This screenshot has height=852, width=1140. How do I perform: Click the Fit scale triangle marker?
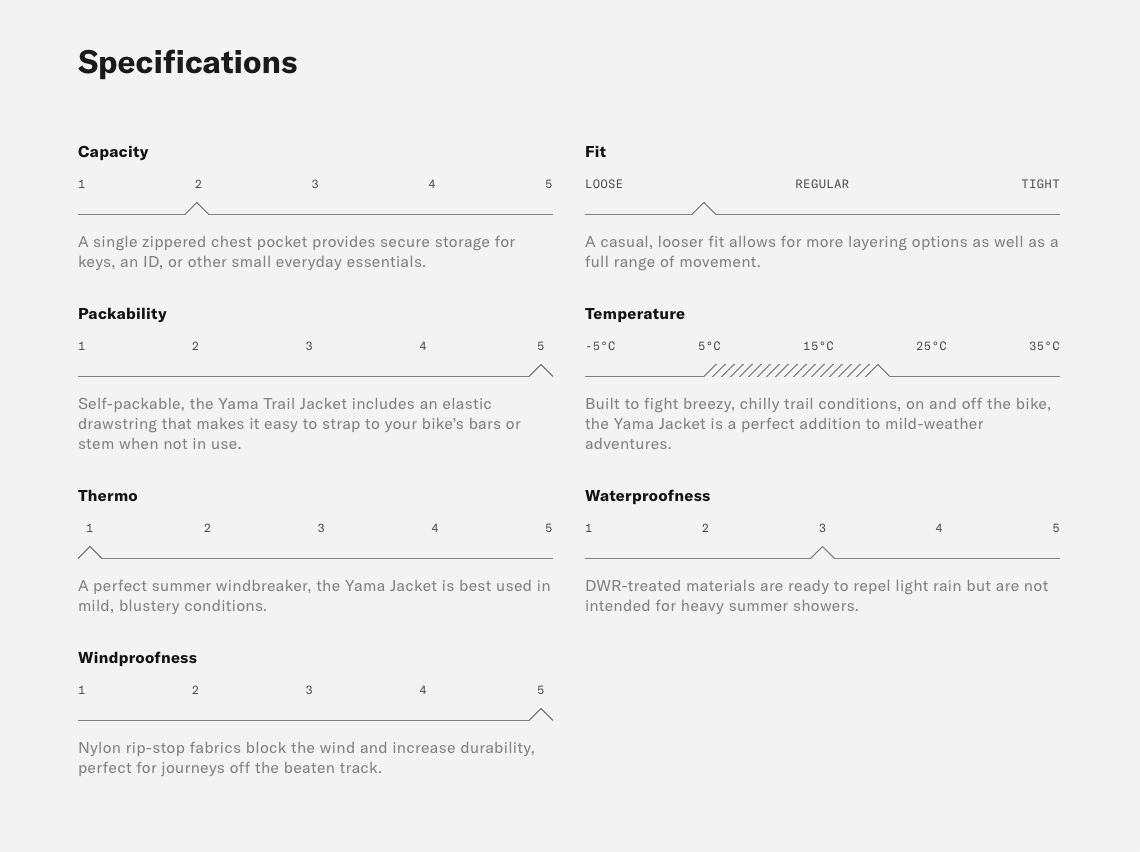[704, 208]
